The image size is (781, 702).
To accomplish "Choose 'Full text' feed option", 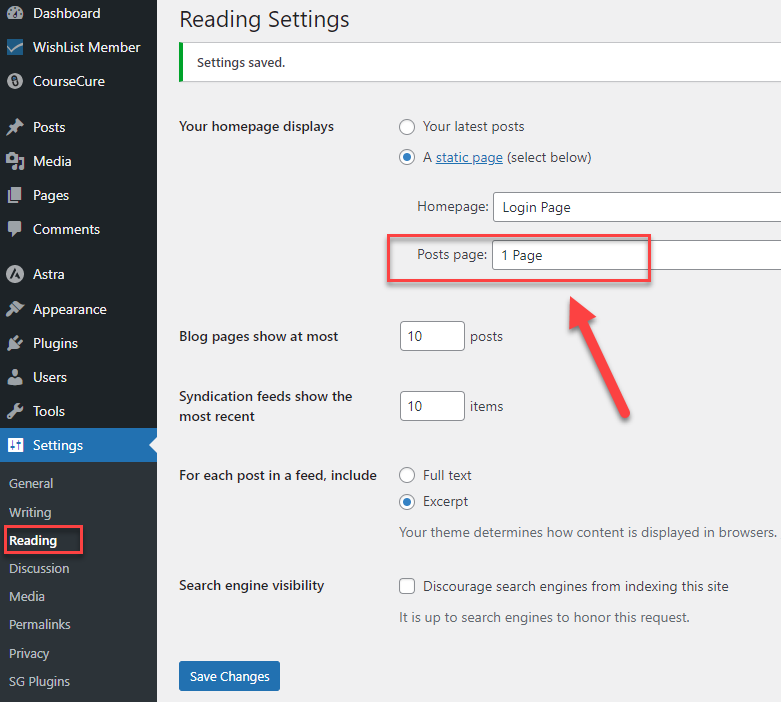I will pos(407,475).
